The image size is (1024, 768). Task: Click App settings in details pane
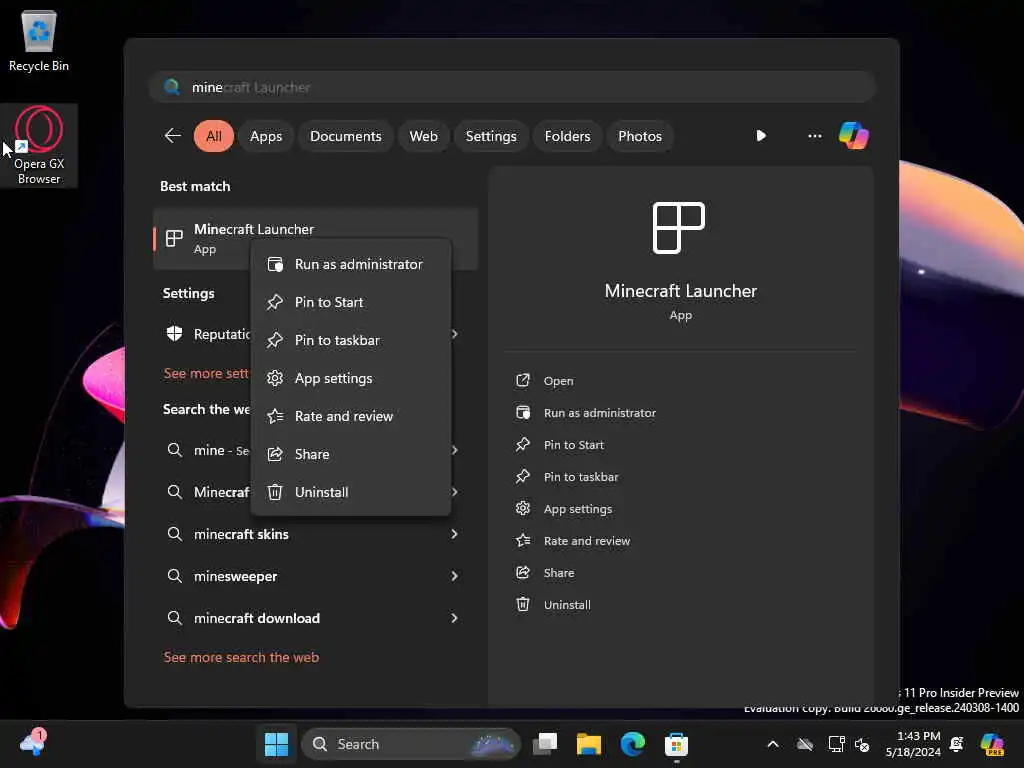564,509
